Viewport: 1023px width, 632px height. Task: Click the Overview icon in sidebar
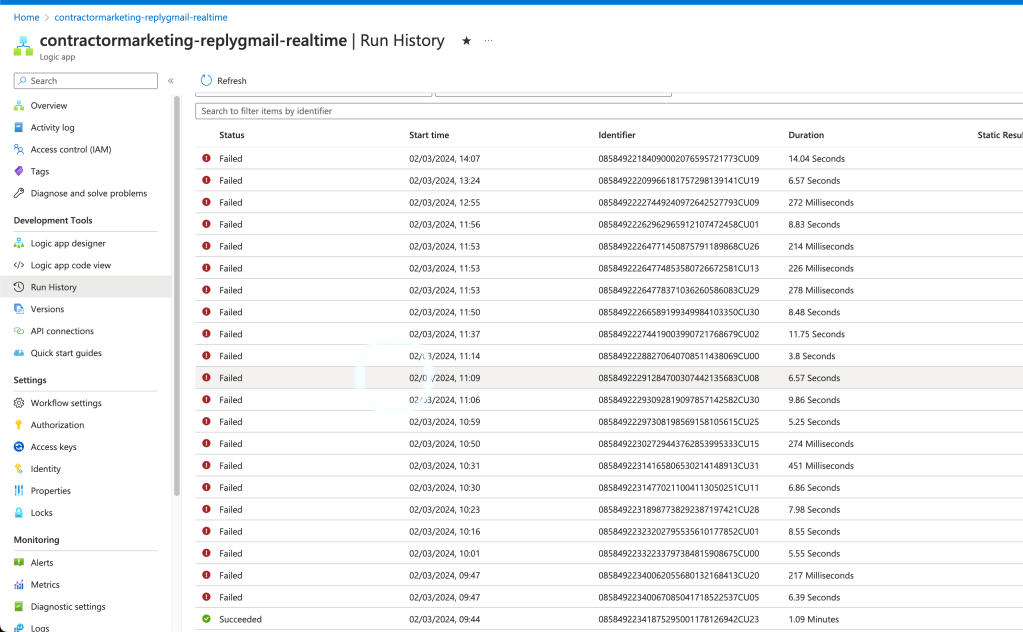[19, 106]
